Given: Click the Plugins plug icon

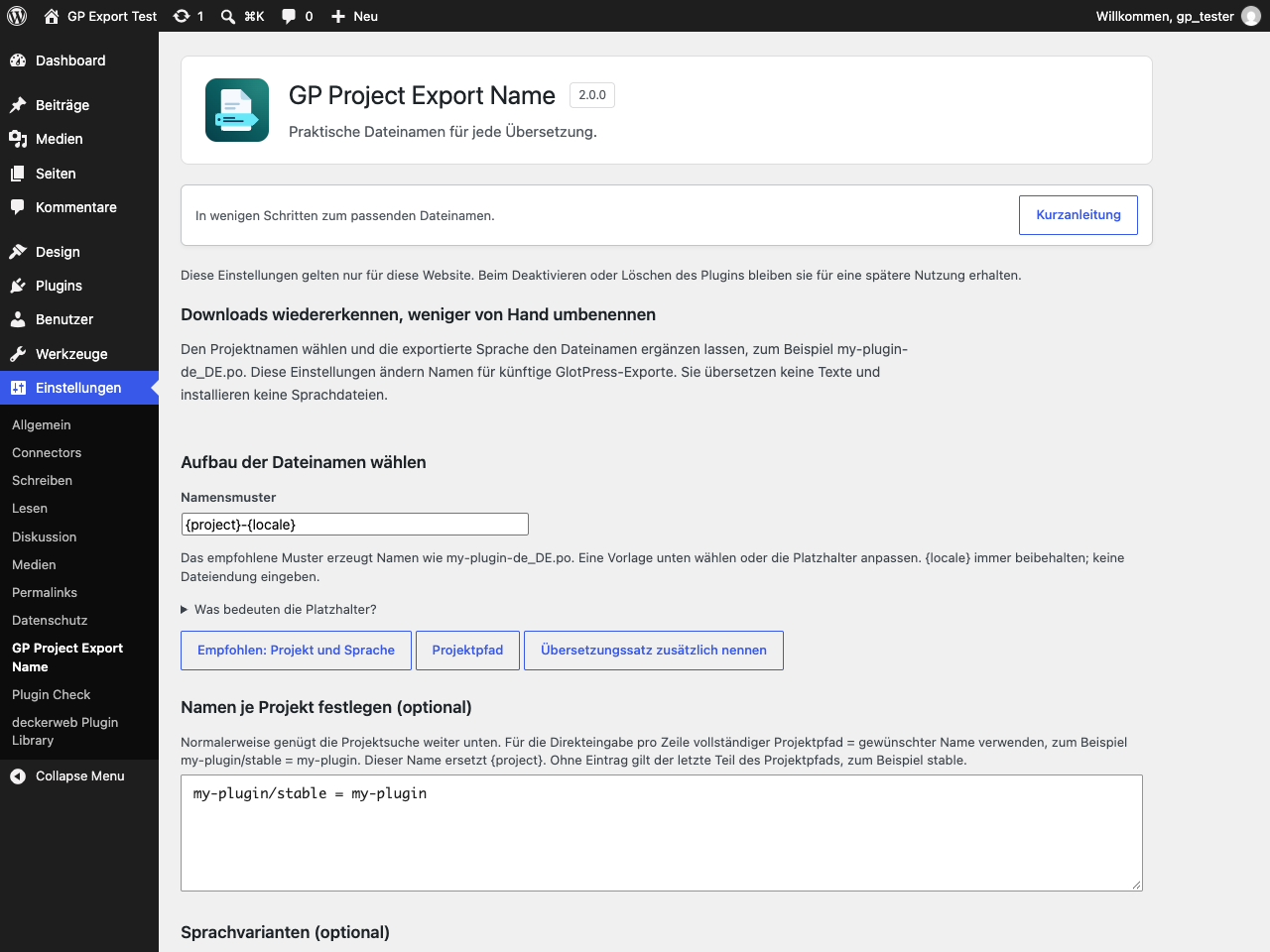Looking at the screenshot, I should (18, 286).
